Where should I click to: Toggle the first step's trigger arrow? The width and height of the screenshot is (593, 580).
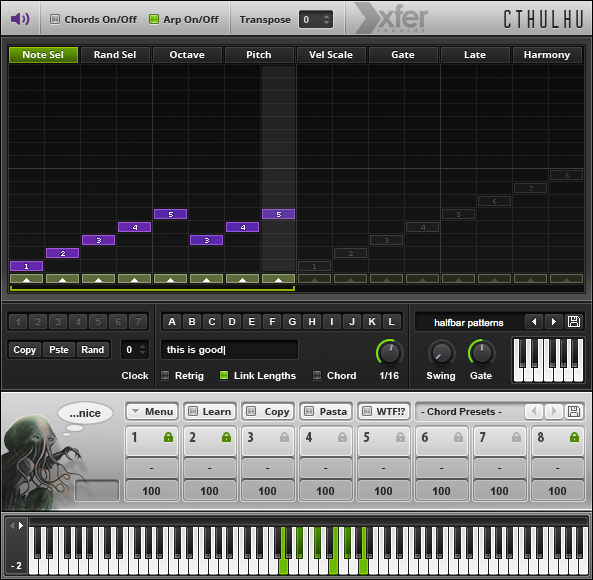[26, 279]
